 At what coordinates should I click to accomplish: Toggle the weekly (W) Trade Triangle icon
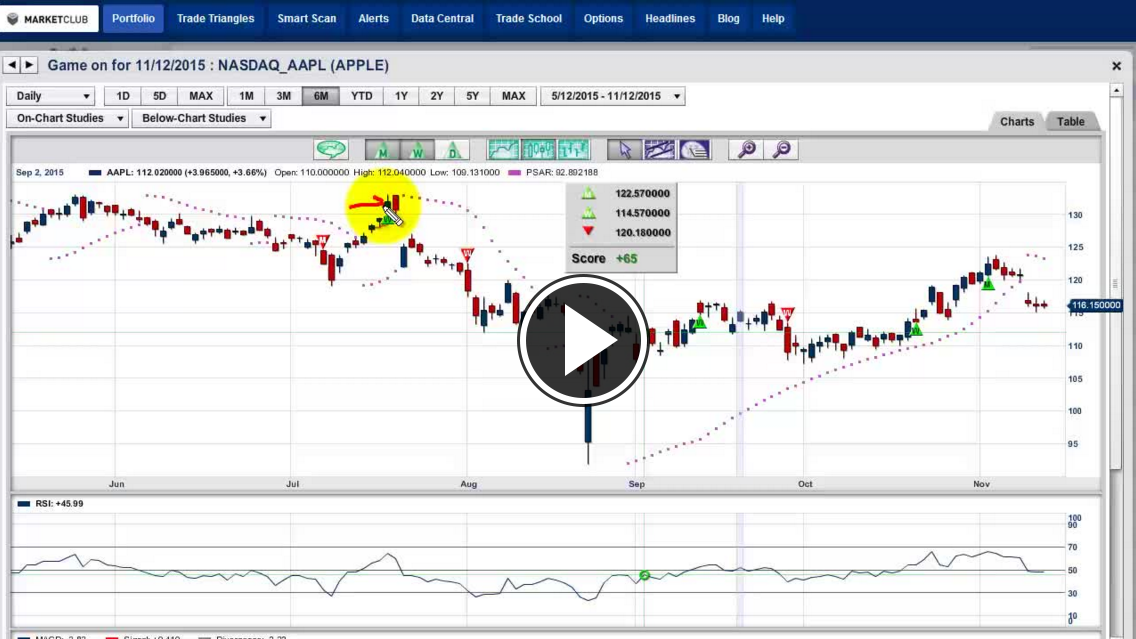417,150
